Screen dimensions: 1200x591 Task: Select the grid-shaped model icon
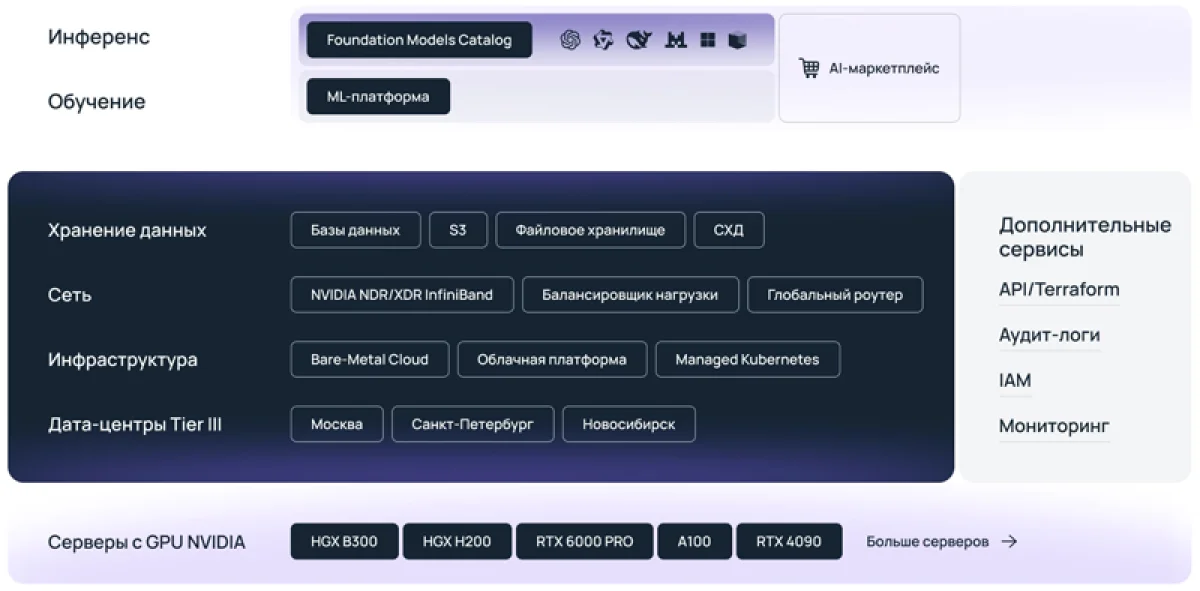[709, 40]
